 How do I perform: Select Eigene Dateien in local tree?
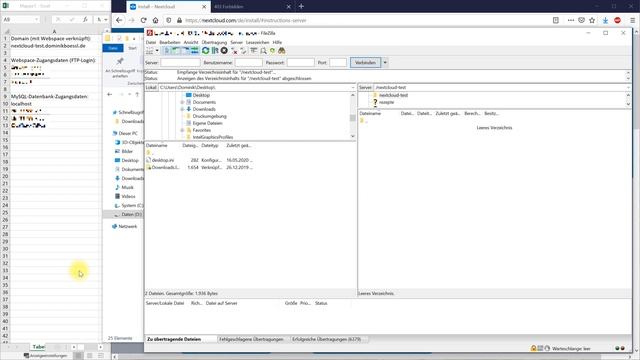207,123
